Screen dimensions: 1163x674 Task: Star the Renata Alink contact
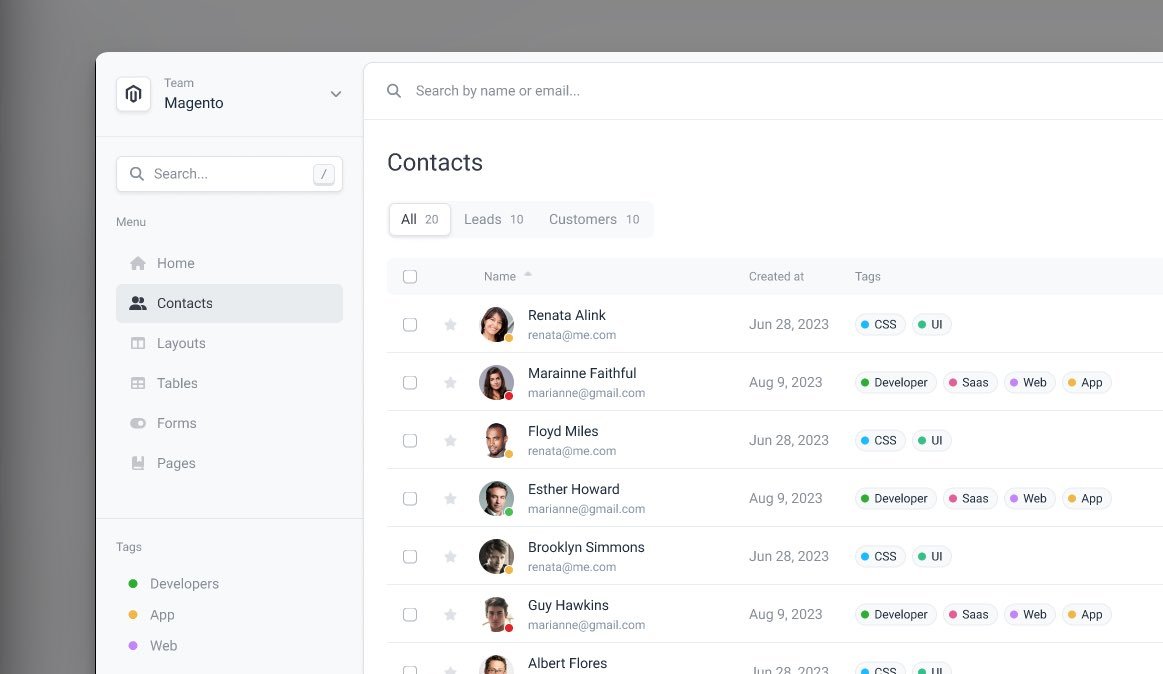click(x=450, y=324)
